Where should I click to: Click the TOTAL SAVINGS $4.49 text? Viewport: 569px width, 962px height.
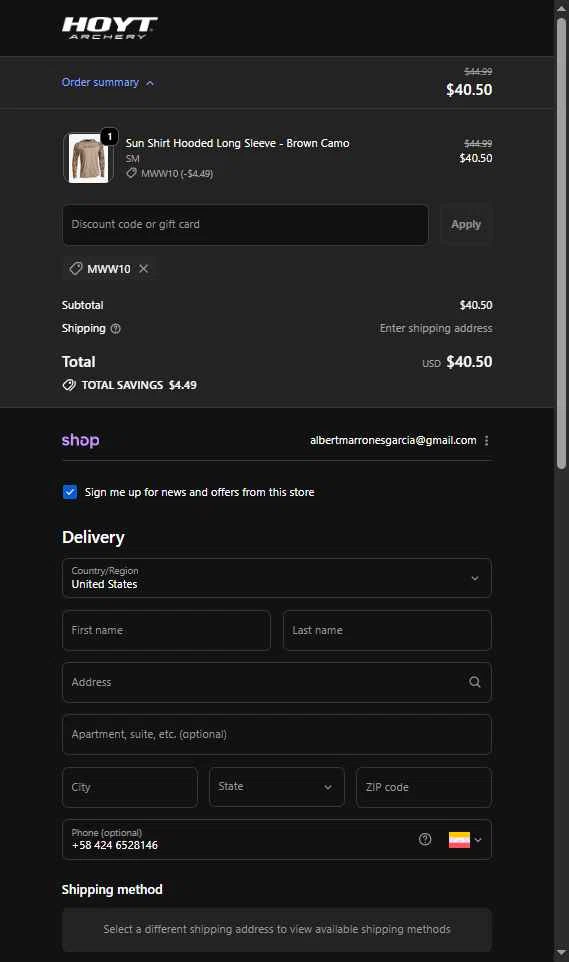pyautogui.click(x=139, y=385)
